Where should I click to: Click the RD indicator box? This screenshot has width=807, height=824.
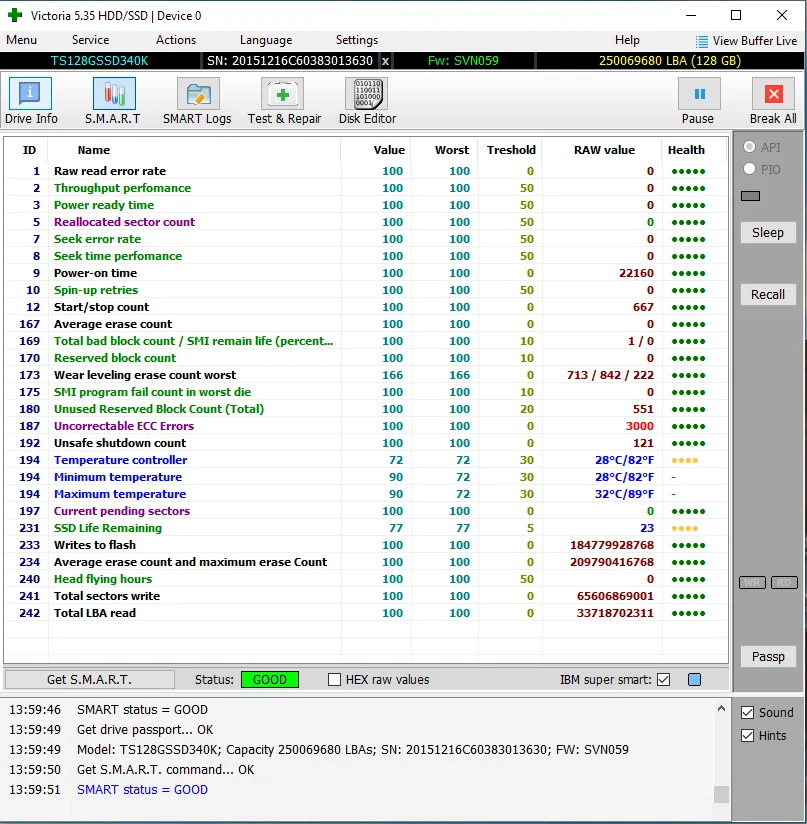coord(784,582)
